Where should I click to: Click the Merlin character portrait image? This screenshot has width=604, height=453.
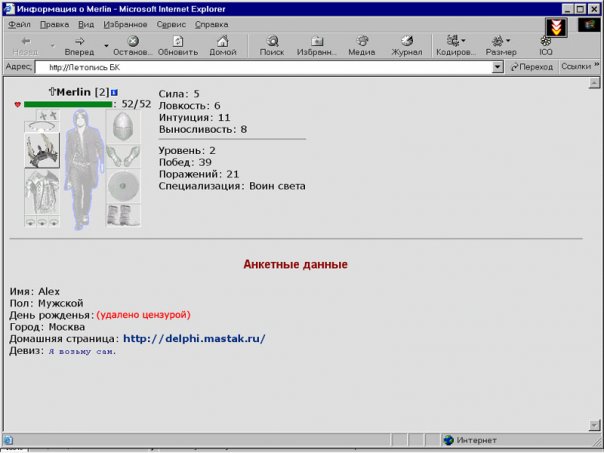83,169
